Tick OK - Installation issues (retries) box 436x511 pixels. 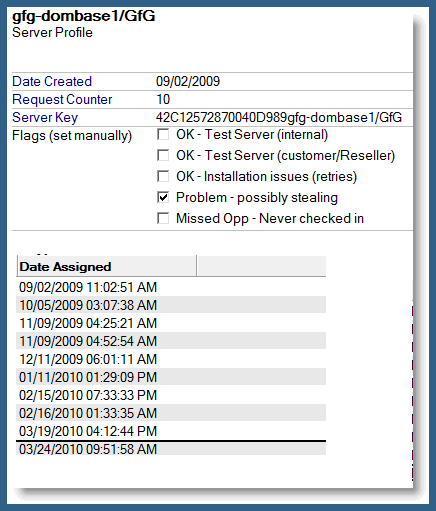(163, 176)
